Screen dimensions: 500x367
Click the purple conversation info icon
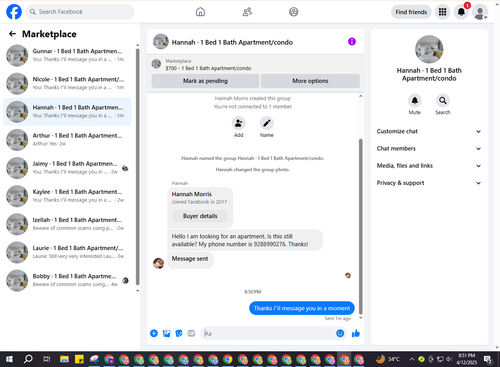[352, 42]
